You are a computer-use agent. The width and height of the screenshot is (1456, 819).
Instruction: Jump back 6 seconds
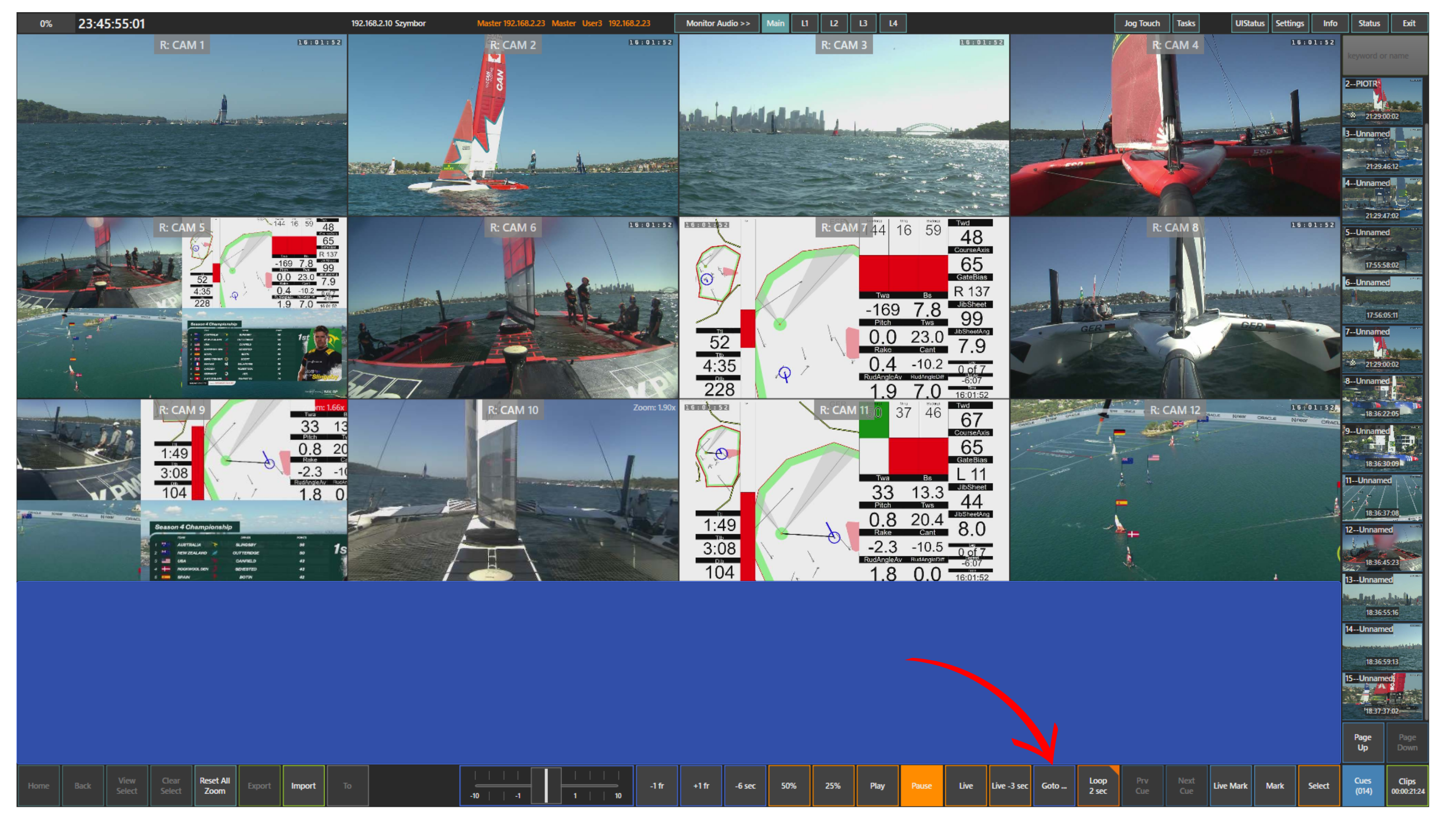(745, 785)
